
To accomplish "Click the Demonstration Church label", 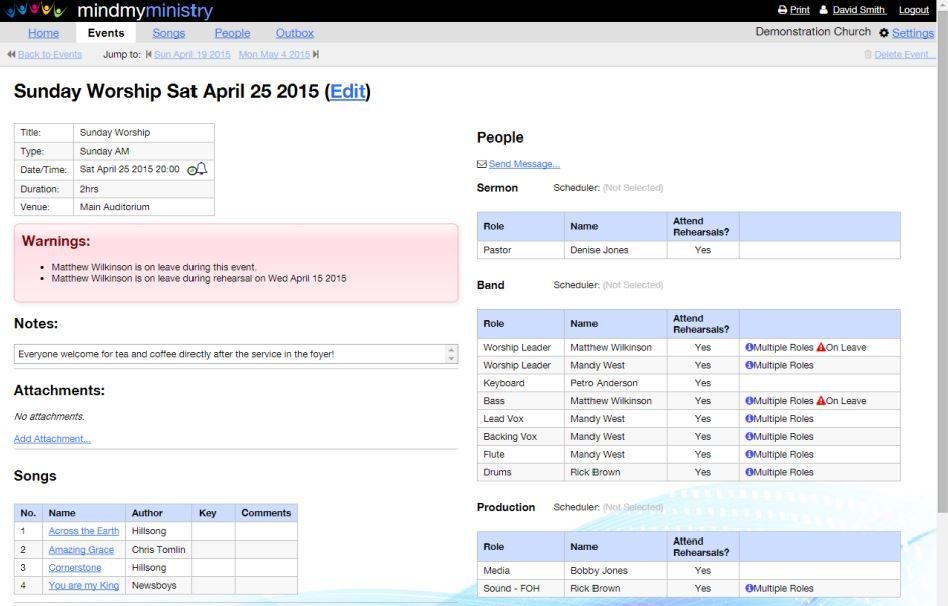I will (813, 31).
